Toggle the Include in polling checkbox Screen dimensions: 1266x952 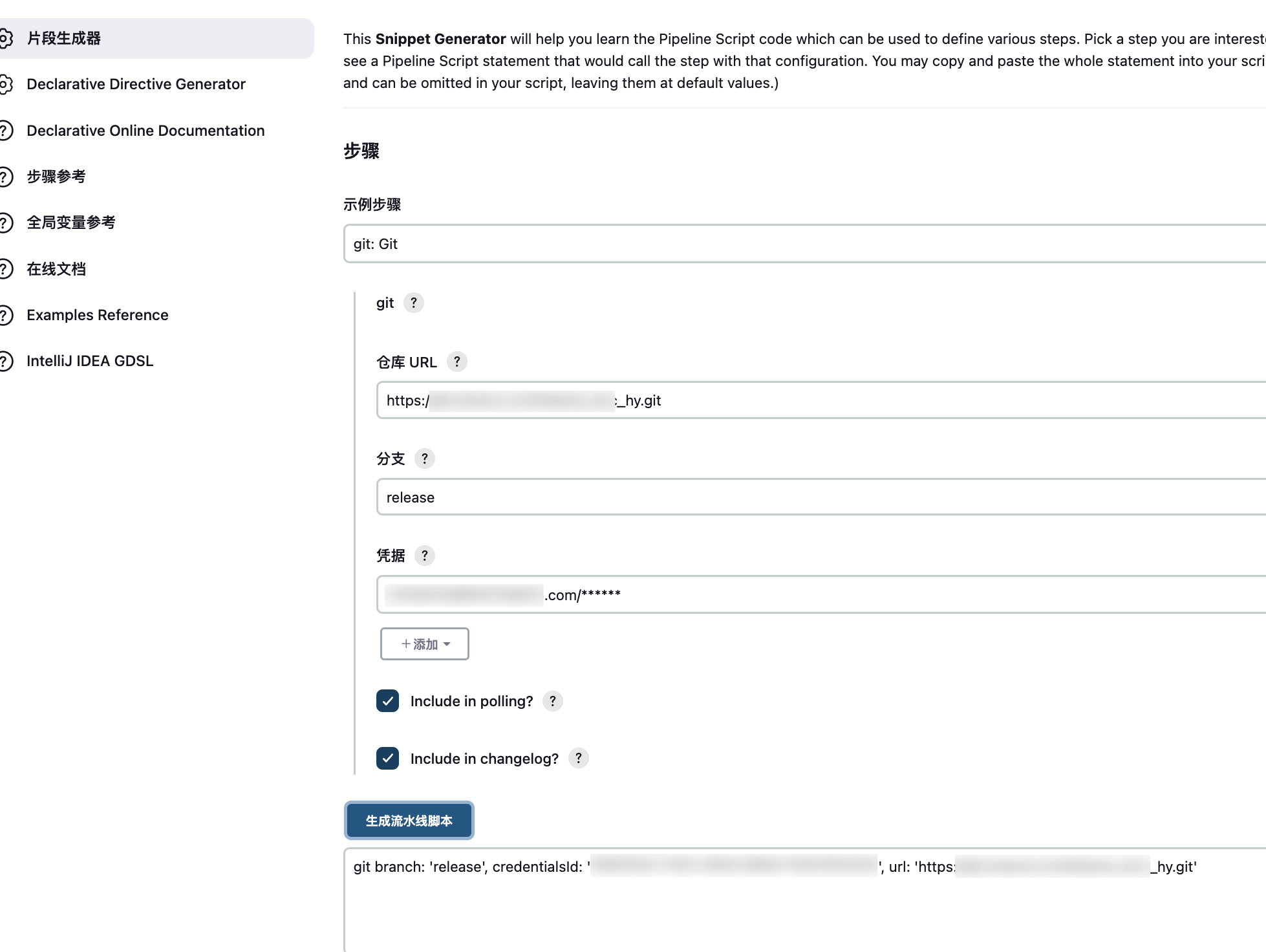tap(388, 701)
